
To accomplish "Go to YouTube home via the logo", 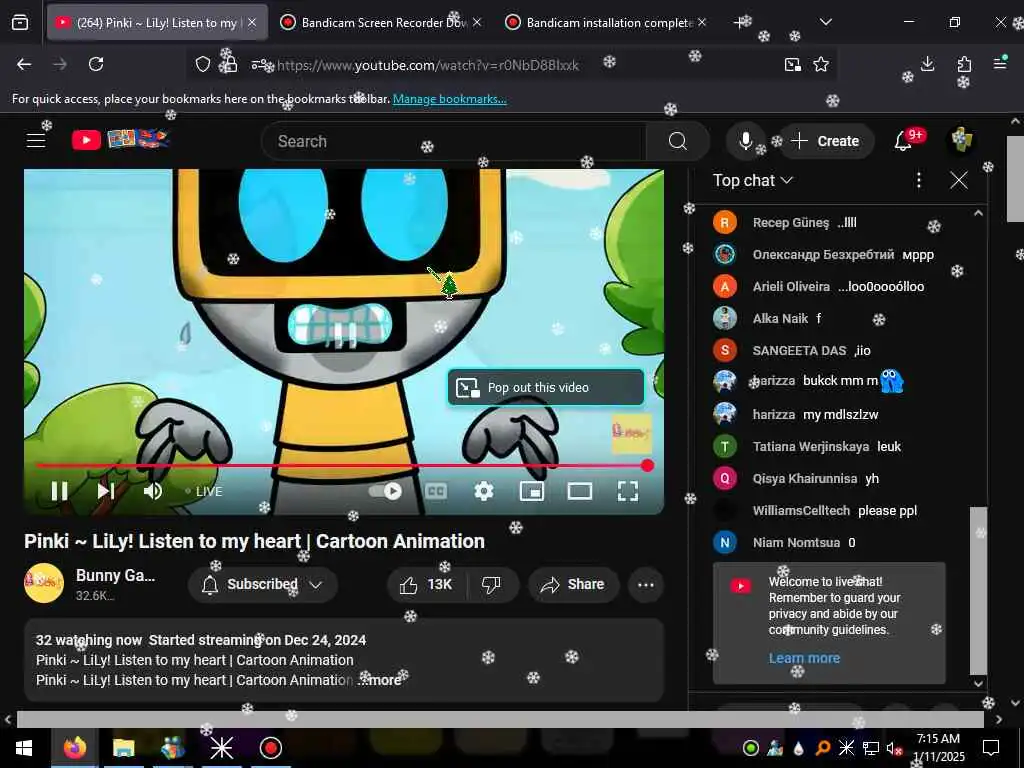I will [x=121, y=139].
